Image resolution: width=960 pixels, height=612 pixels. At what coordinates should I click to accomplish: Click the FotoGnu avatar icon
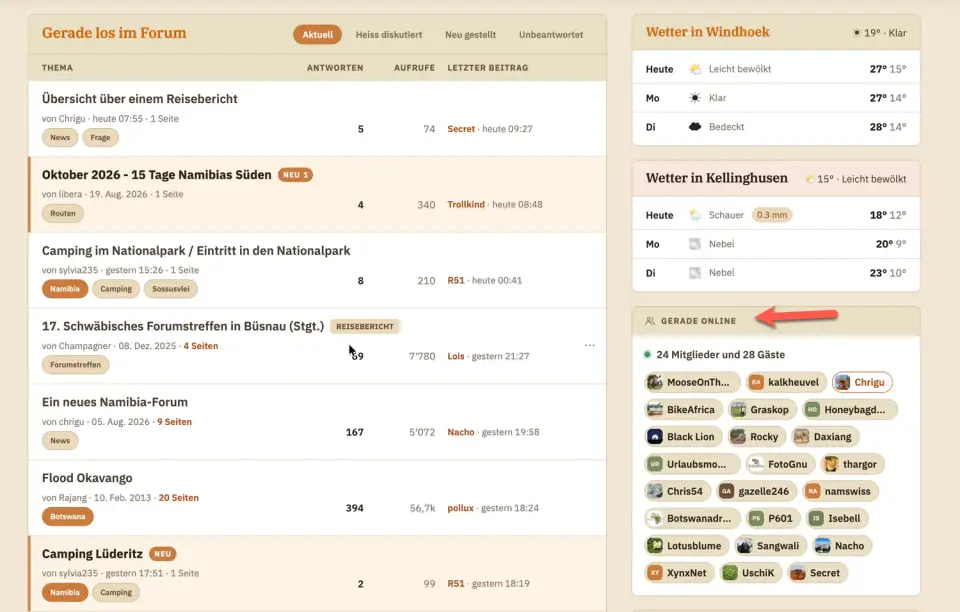click(x=756, y=465)
